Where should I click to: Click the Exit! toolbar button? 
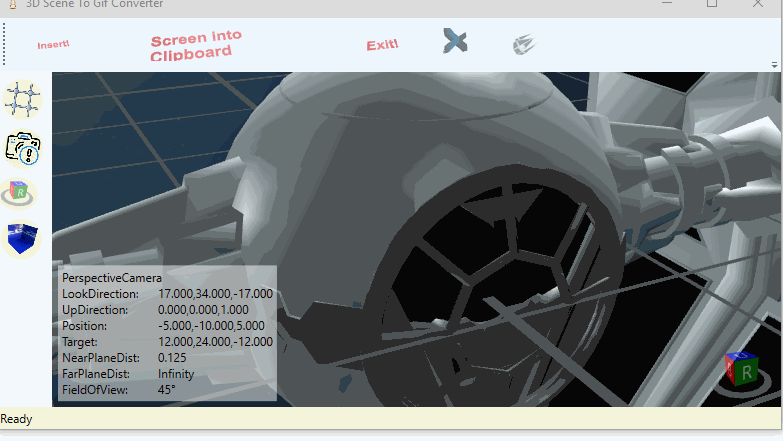point(382,45)
